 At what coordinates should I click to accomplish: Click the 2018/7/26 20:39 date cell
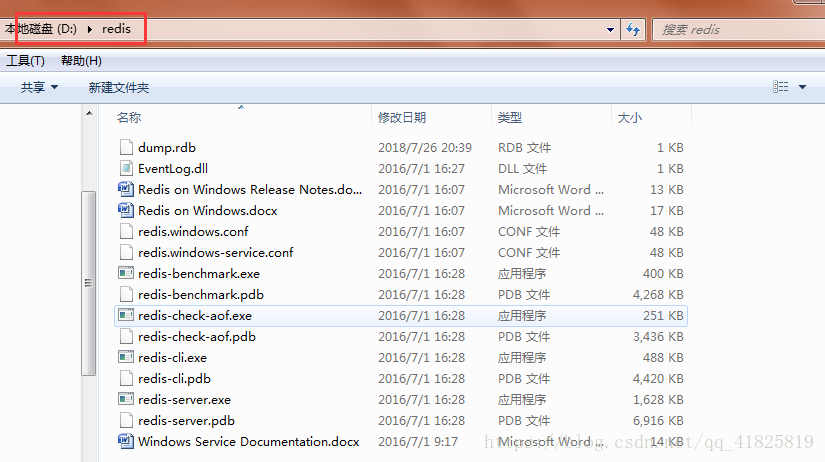pyautogui.click(x=425, y=147)
